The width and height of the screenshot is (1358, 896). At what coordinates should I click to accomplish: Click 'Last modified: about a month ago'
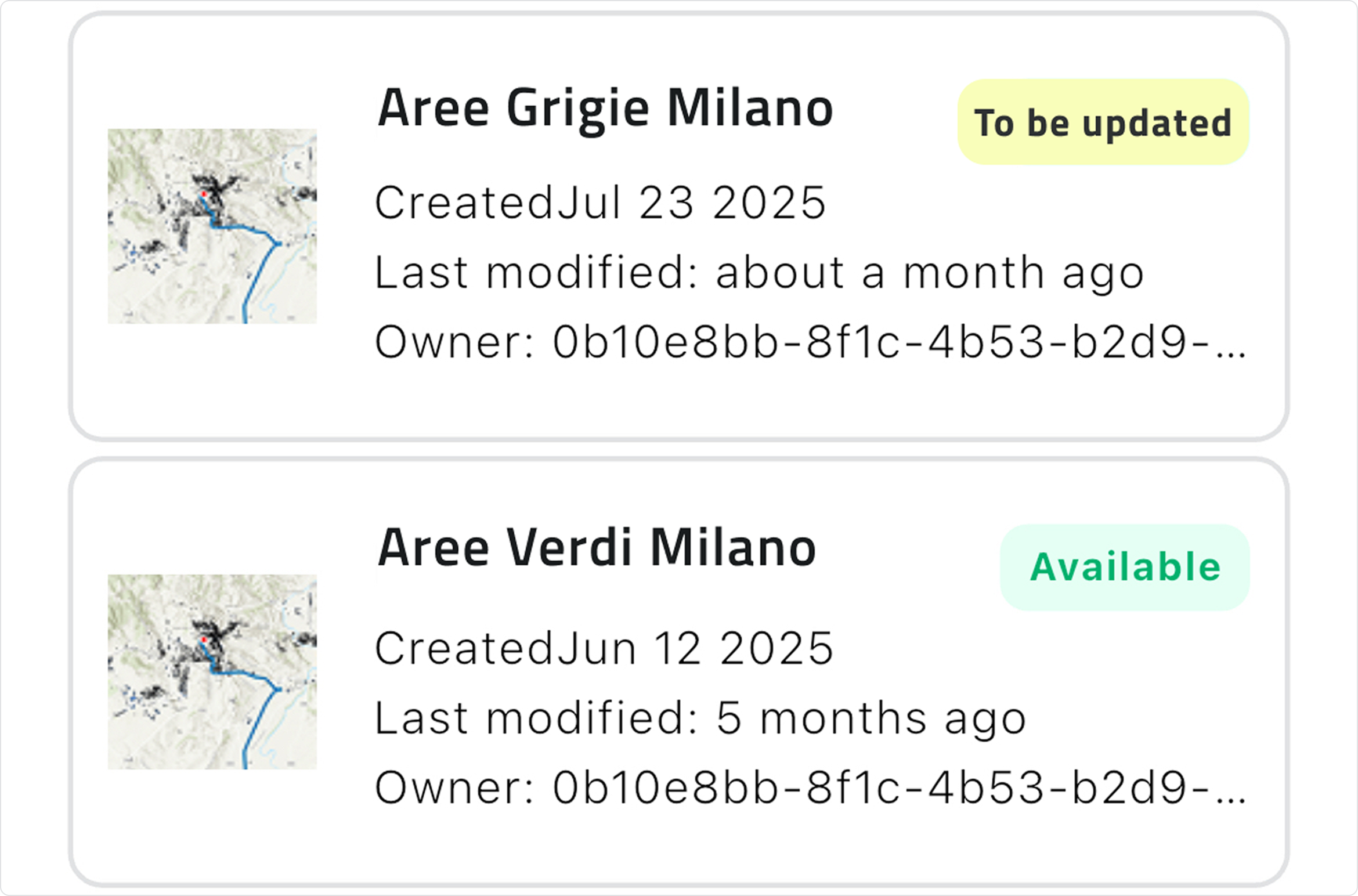tap(759, 273)
